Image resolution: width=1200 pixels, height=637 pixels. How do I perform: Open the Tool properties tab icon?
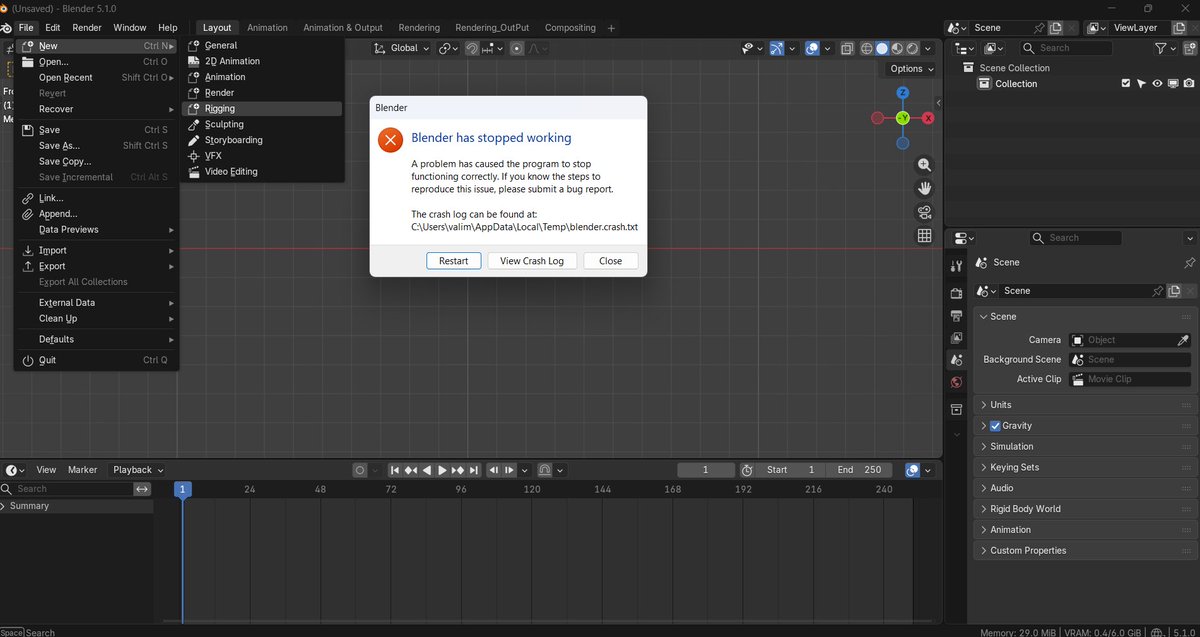(956, 266)
